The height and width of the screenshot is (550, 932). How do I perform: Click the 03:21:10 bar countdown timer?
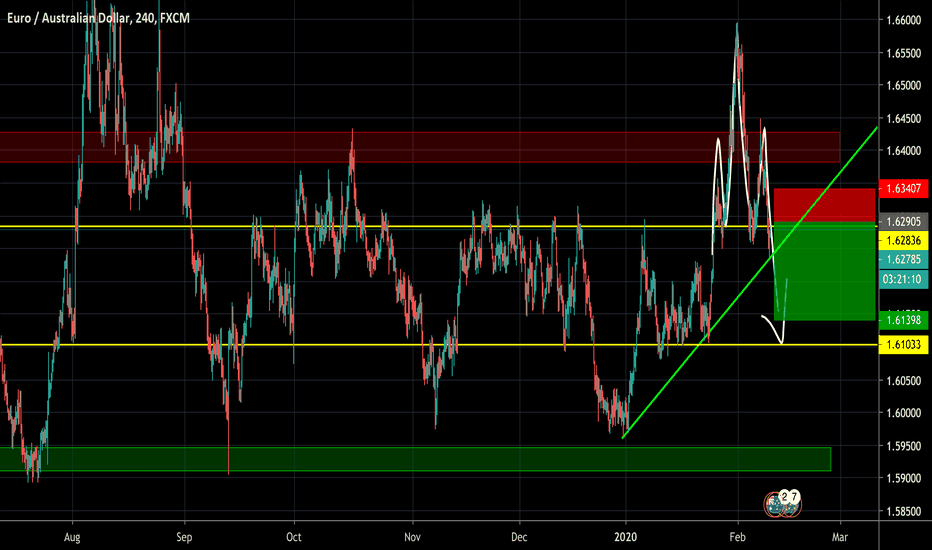click(x=903, y=279)
